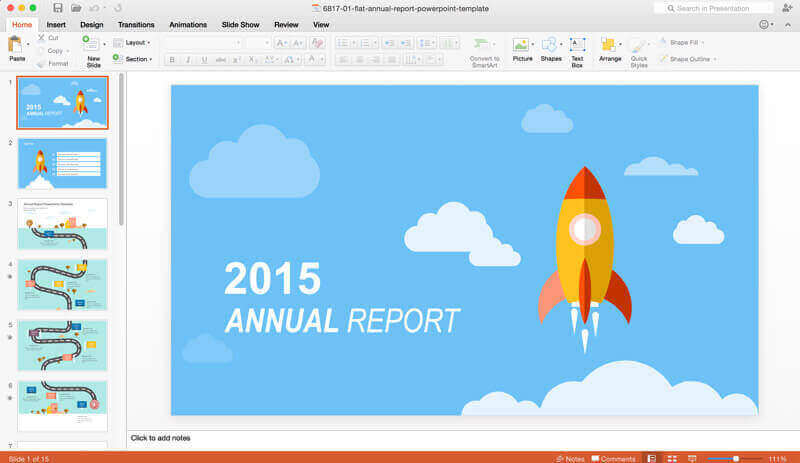Toggle the Notes pane in status bar
Image resolution: width=800 pixels, height=463 pixels.
(569, 458)
